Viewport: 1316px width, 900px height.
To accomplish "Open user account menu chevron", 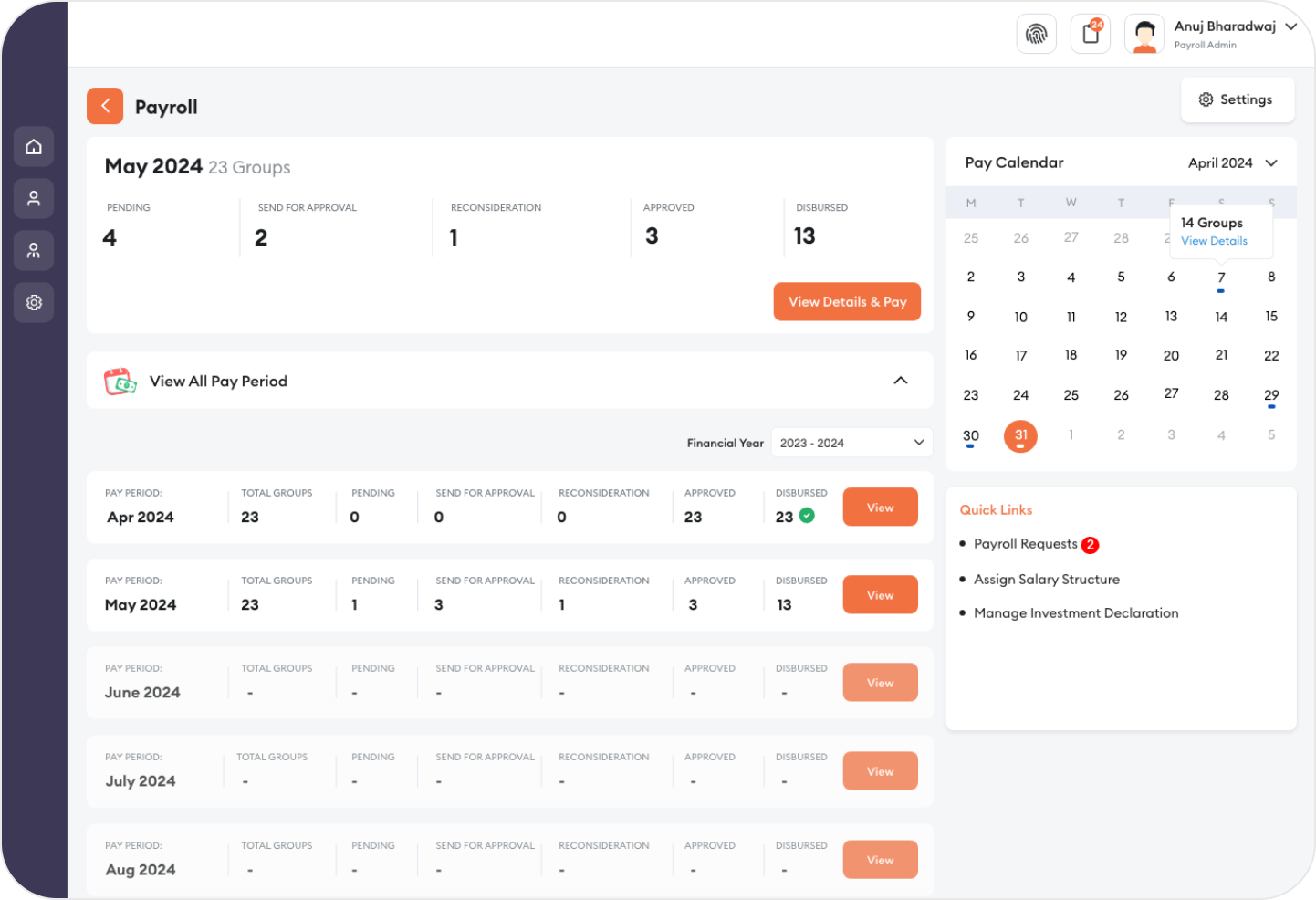I will click(1291, 26).
